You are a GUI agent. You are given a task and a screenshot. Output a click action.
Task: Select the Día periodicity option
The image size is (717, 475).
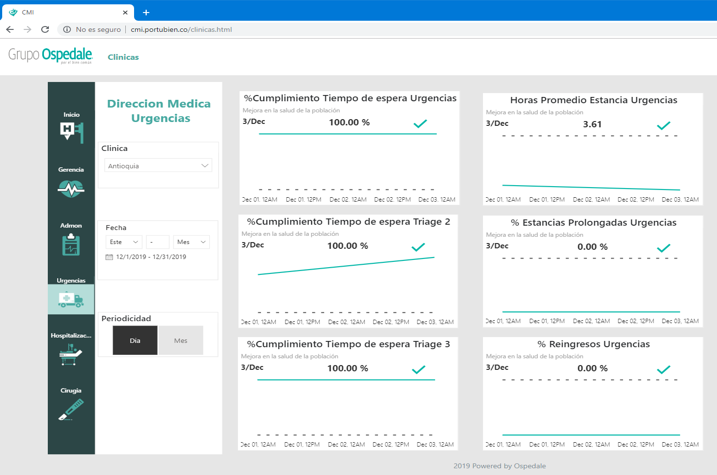[135, 340]
